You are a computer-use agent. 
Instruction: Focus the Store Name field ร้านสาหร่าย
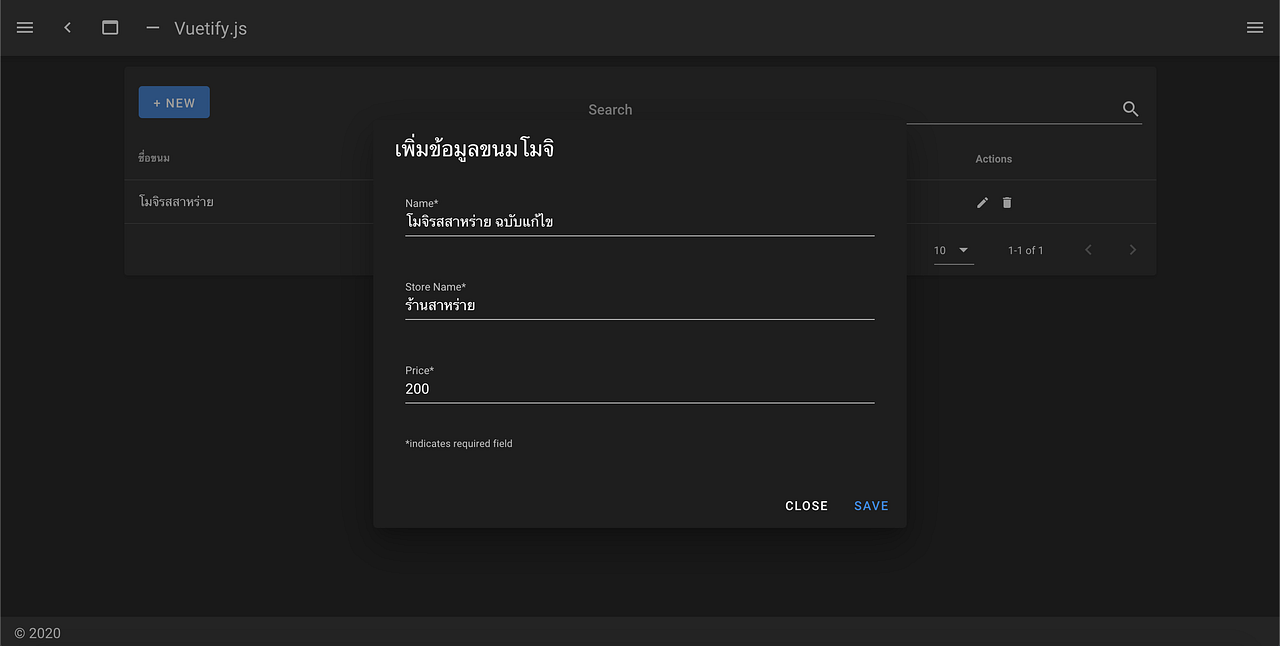tap(639, 305)
